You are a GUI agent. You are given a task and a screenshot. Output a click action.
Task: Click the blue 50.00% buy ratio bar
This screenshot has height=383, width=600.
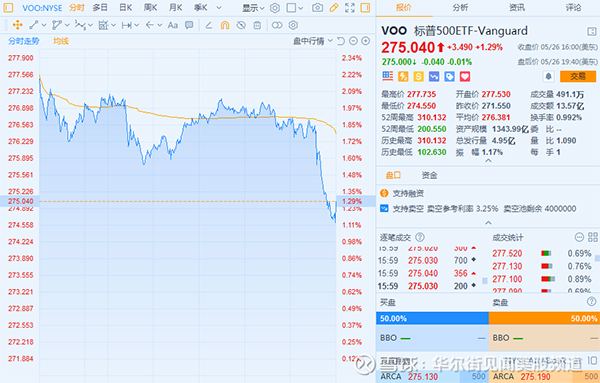tap(432, 318)
